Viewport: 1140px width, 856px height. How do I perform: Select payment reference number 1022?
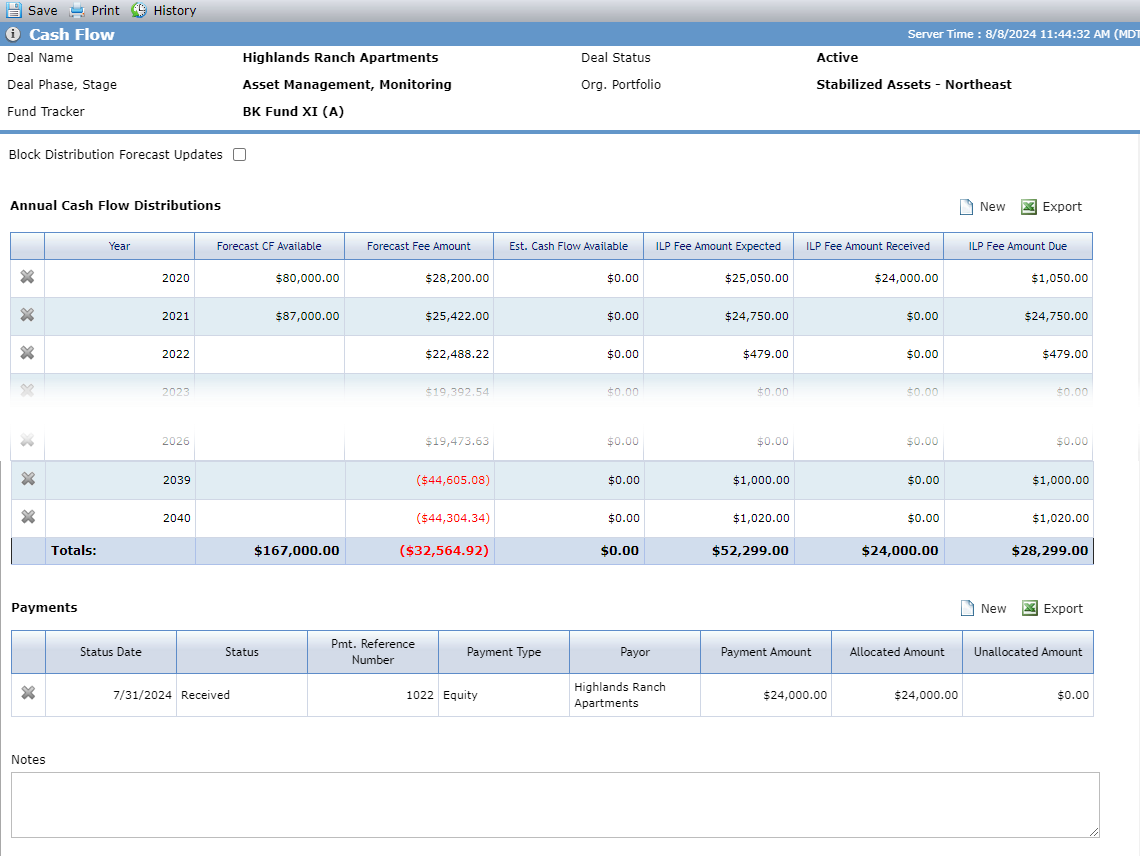coord(373,695)
